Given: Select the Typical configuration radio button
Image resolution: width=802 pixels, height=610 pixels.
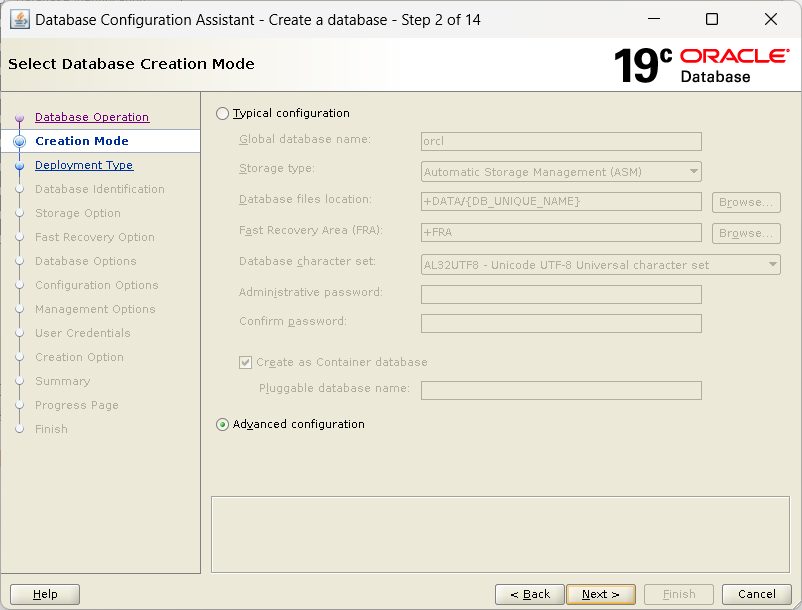Looking at the screenshot, I should [x=222, y=114].
